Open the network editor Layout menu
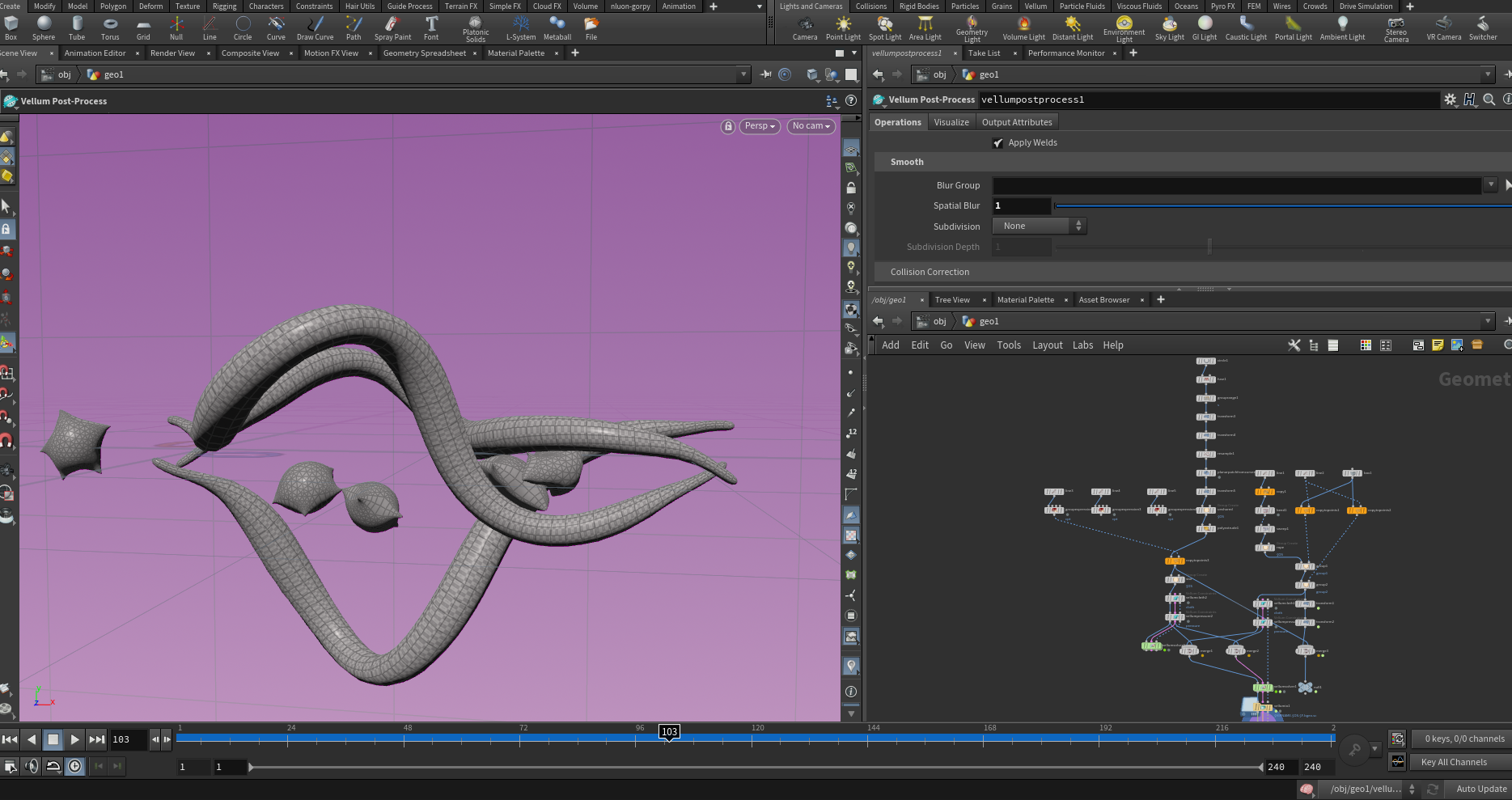The height and width of the screenshot is (800, 1512). (x=1048, y=345)
